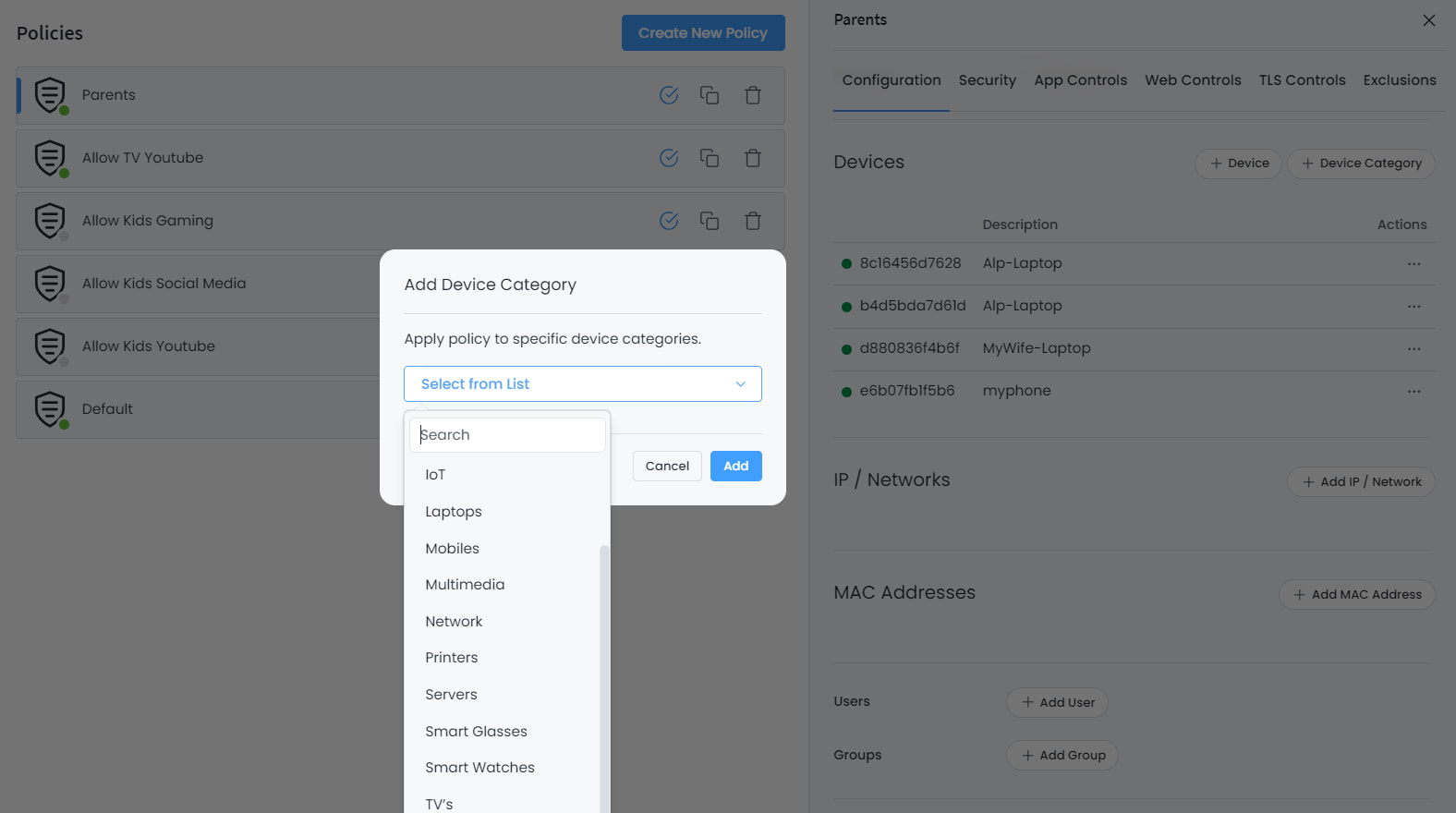
Task: Click the Allow Kids Youtube shield icon
Action: 50,346
